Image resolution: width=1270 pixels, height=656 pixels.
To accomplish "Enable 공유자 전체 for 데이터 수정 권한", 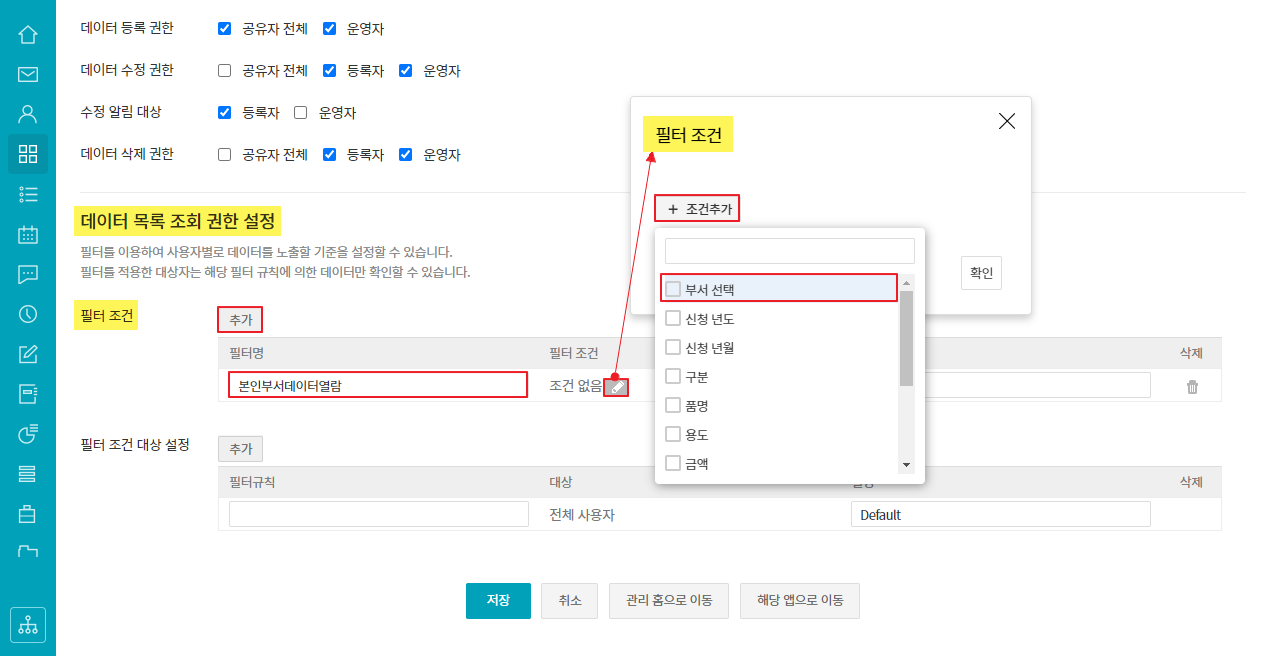I will [x=224, y=71].
